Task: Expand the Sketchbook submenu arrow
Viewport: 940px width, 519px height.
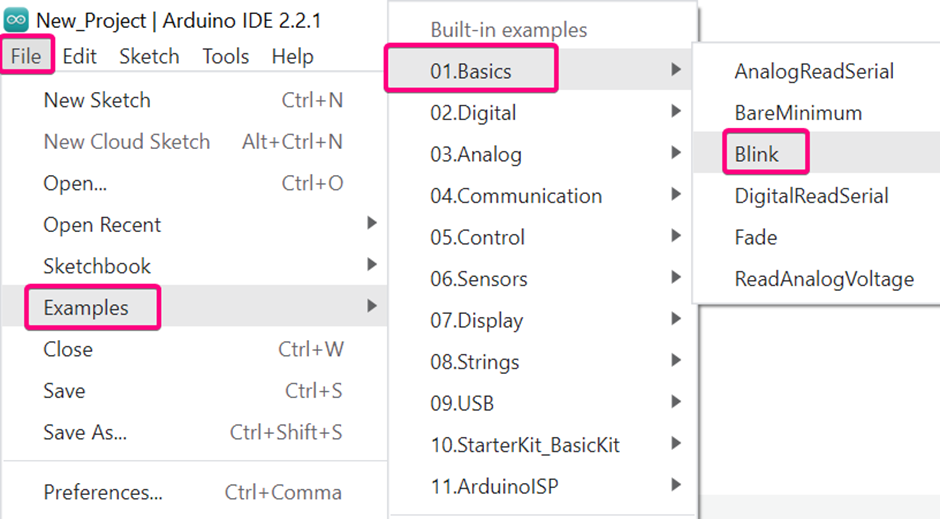Action: coord(372,265)
